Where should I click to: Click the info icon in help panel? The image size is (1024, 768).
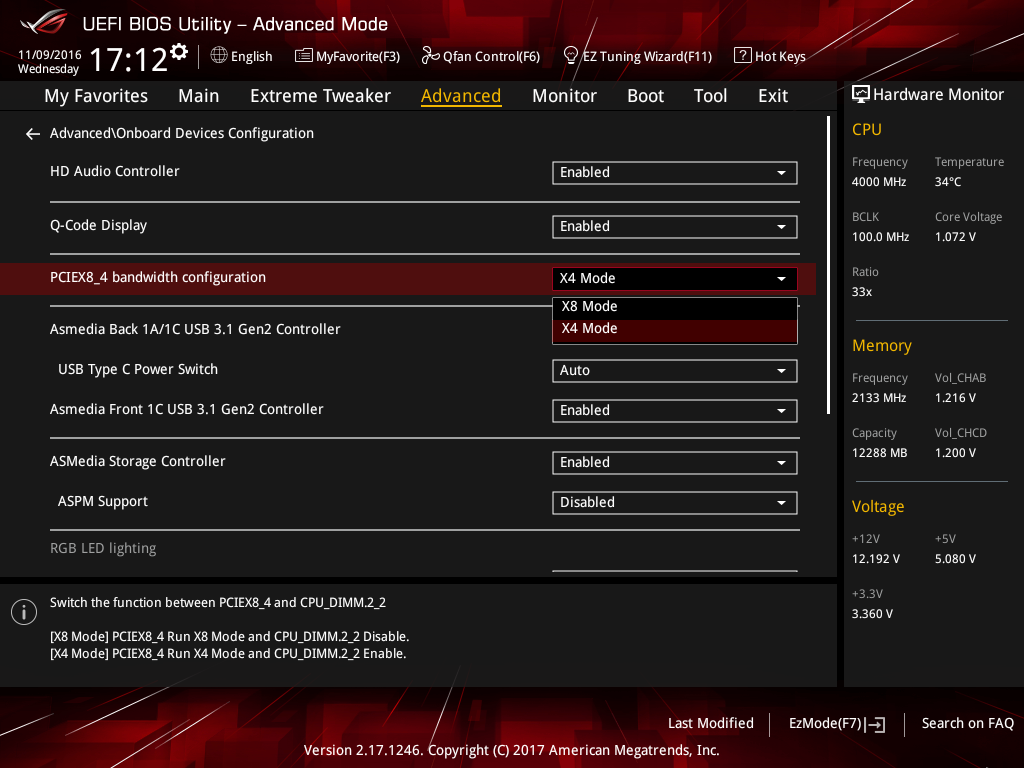point(24,612)
